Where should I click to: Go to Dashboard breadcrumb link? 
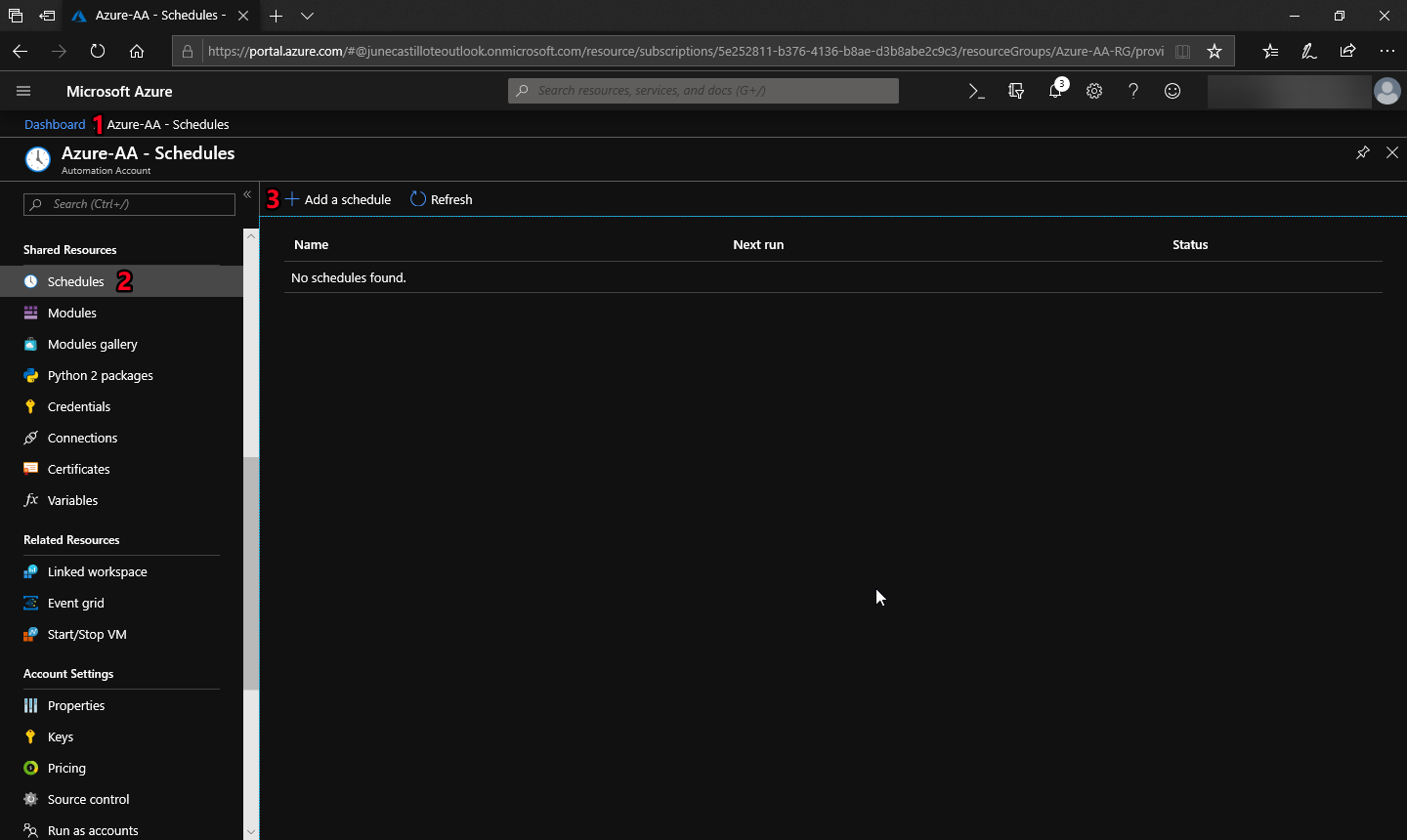coord(55,124)
